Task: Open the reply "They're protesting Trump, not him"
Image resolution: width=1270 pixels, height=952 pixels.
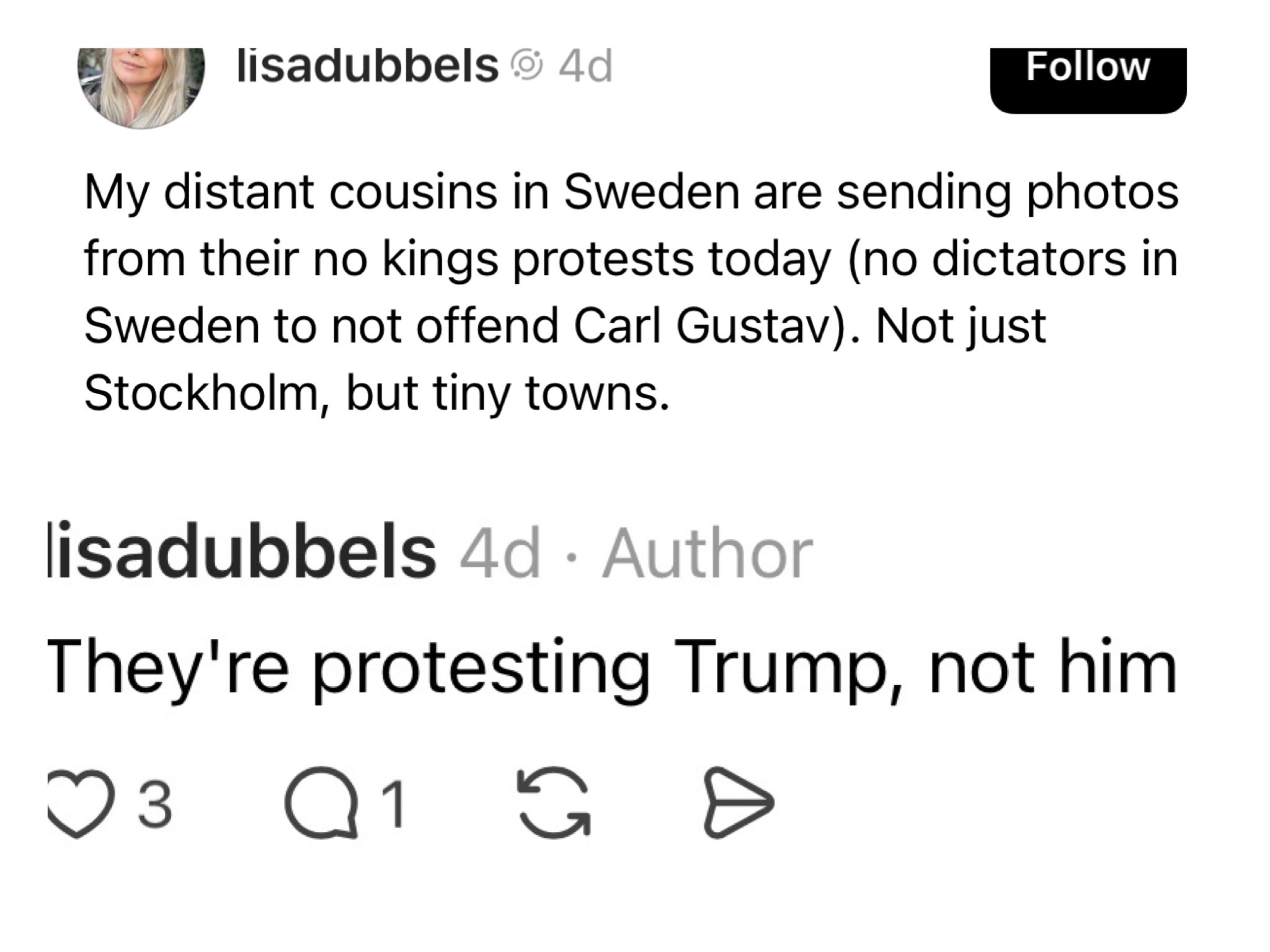Action: click(x=611, y=668)
